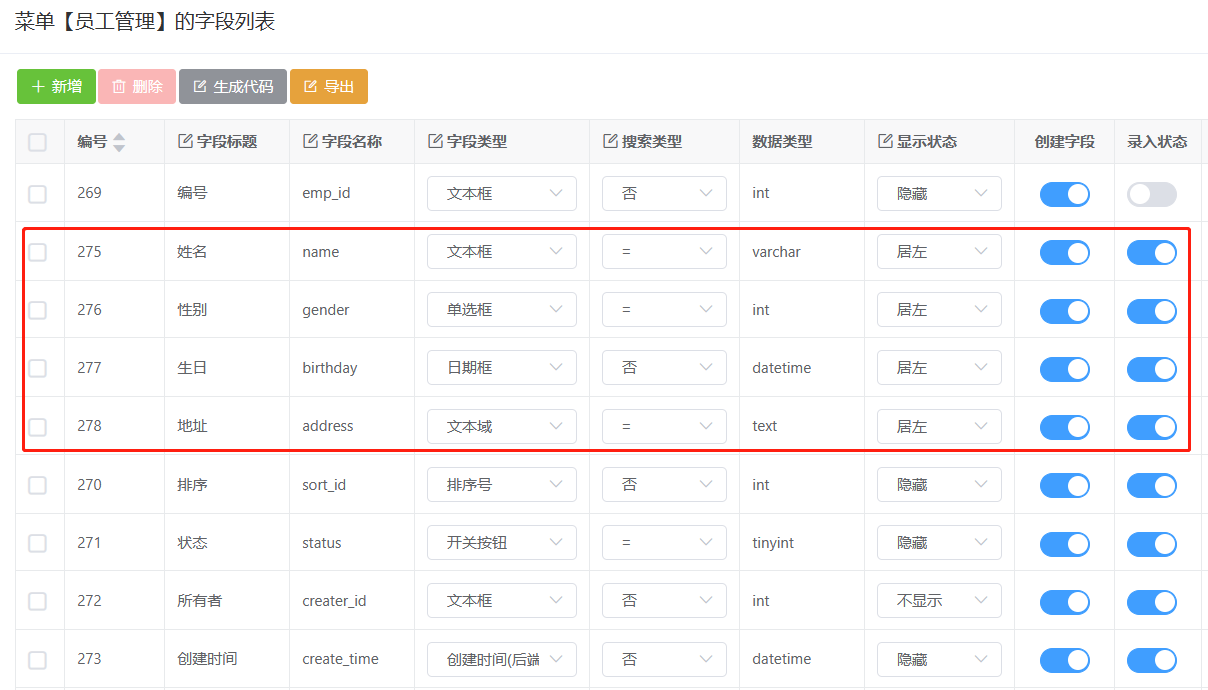Click the address field name cell
Screen dimensions: 1208x690
pos(328,426)
